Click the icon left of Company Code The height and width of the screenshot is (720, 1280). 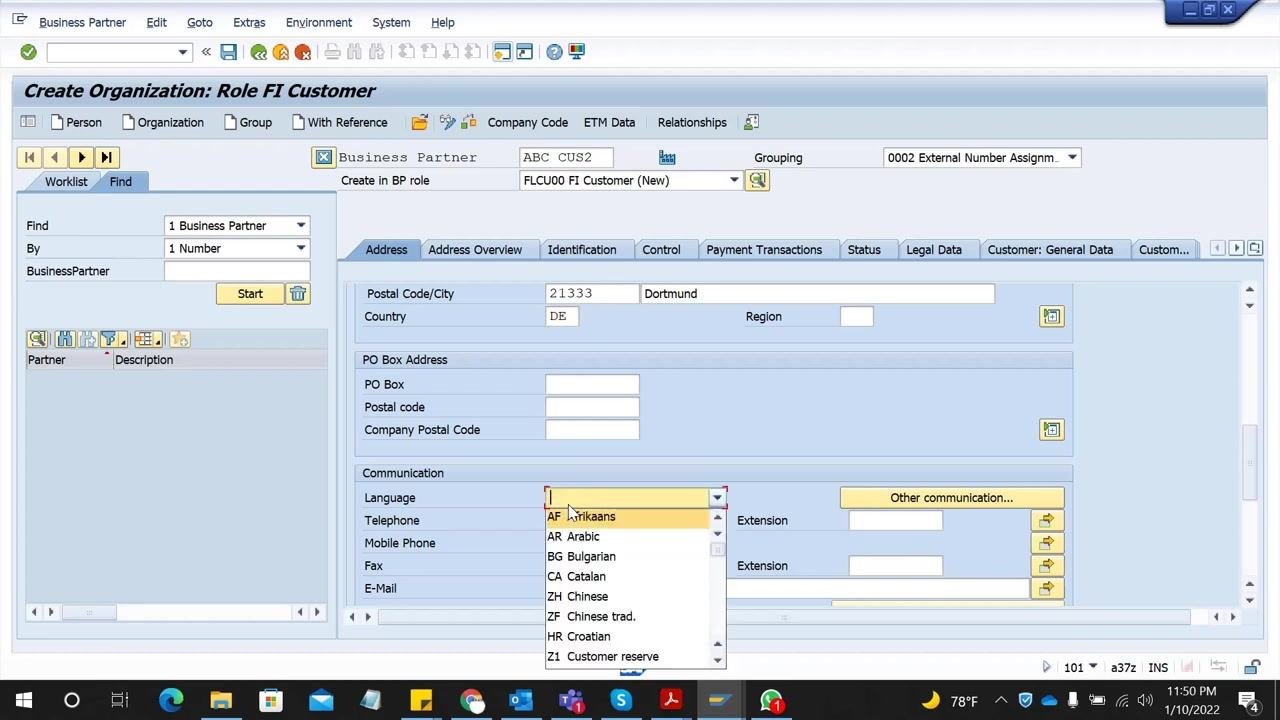point(469,122)
